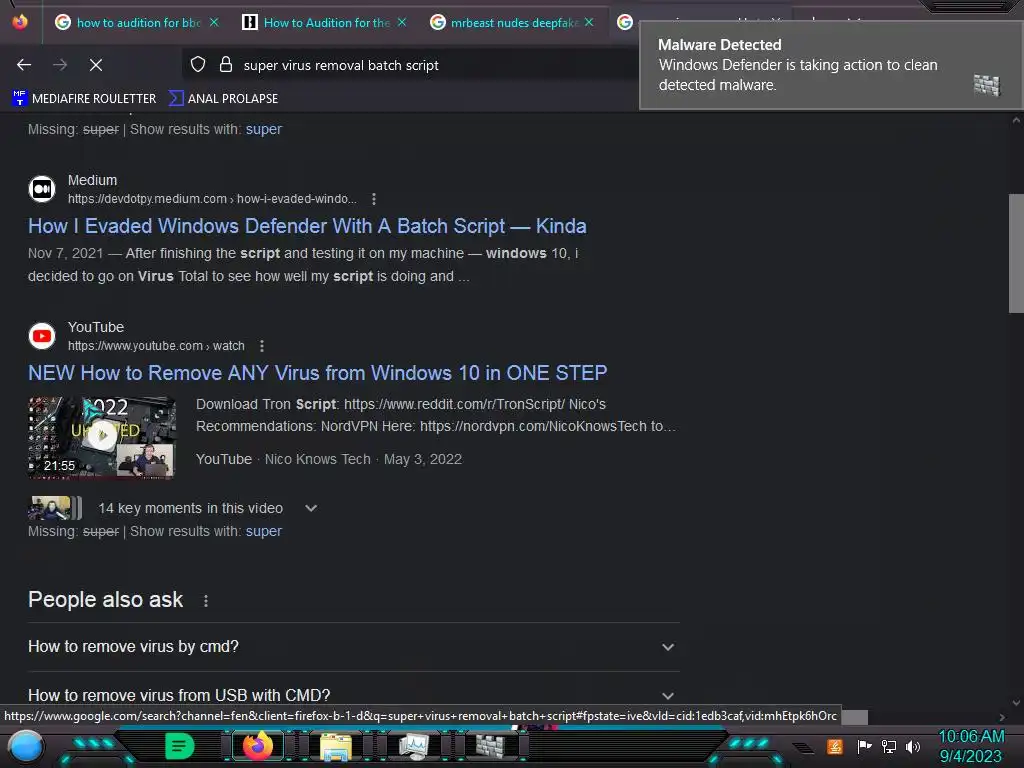The height and width of the screenshot is (768, 1024).
Task: Click the Windows Defender icon in the notification
Action: click(987, 85)
